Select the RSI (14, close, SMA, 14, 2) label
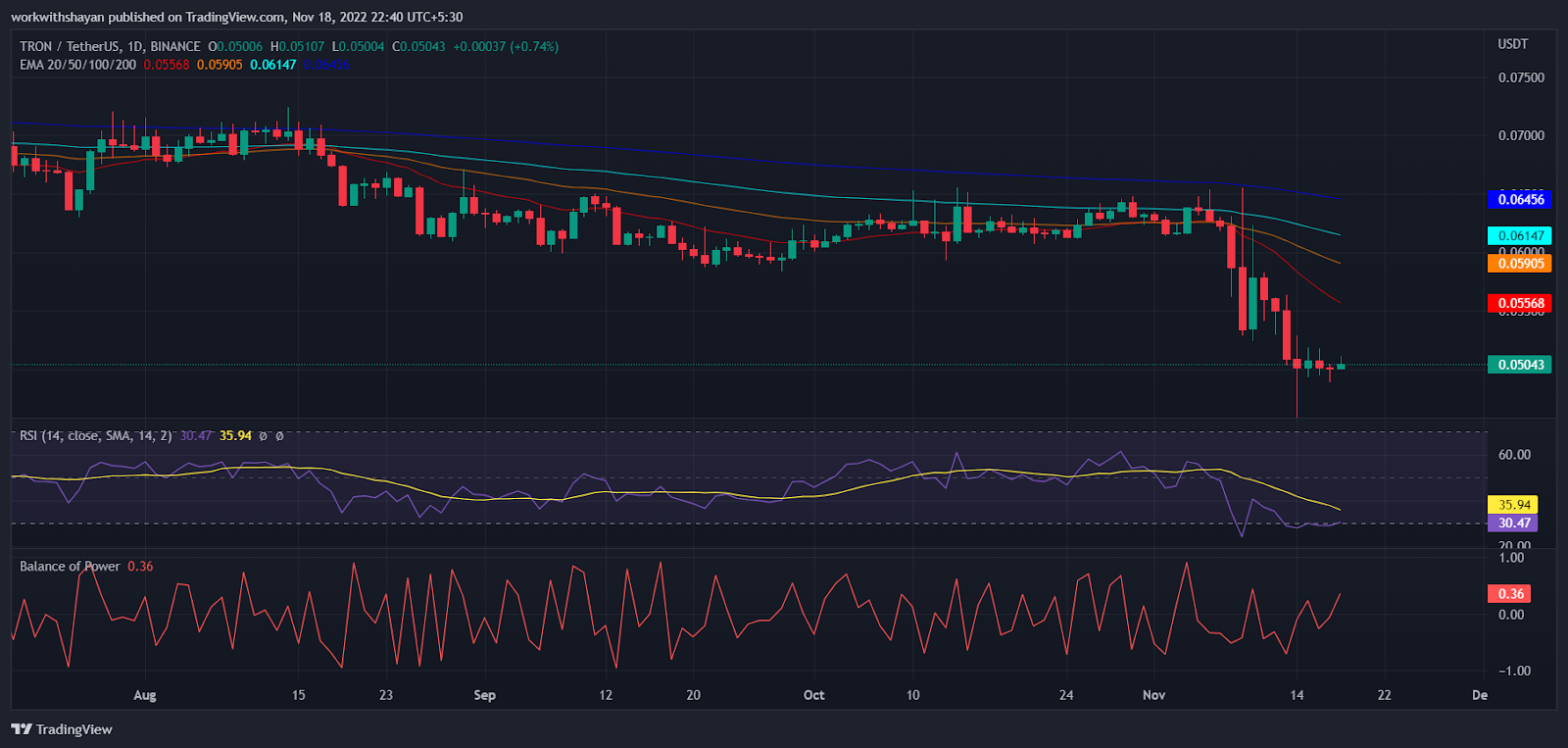Image resolution: width=1568 pixels, height=748 pixels. (96, 435)
